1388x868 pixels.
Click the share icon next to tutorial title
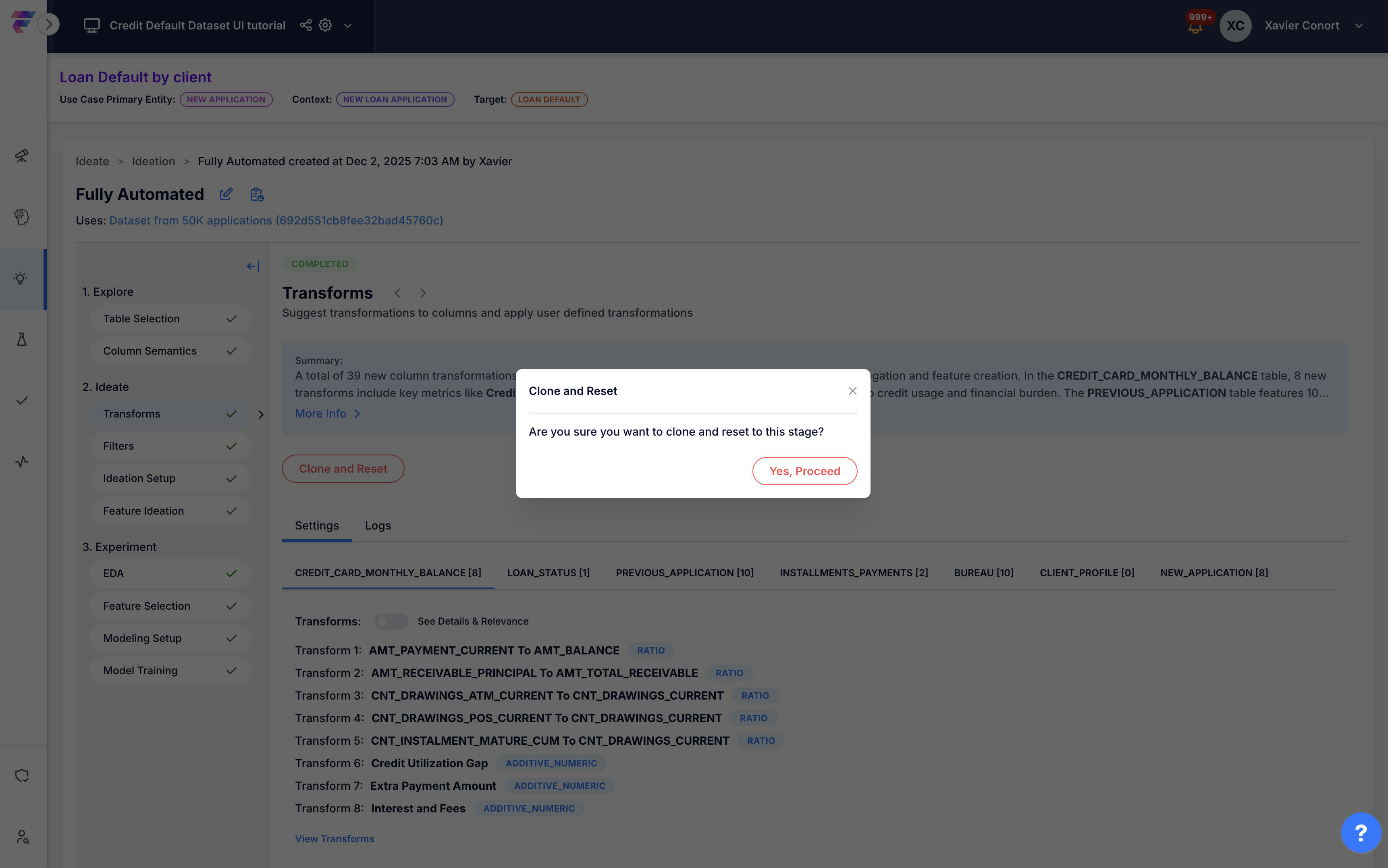[306, 25]
